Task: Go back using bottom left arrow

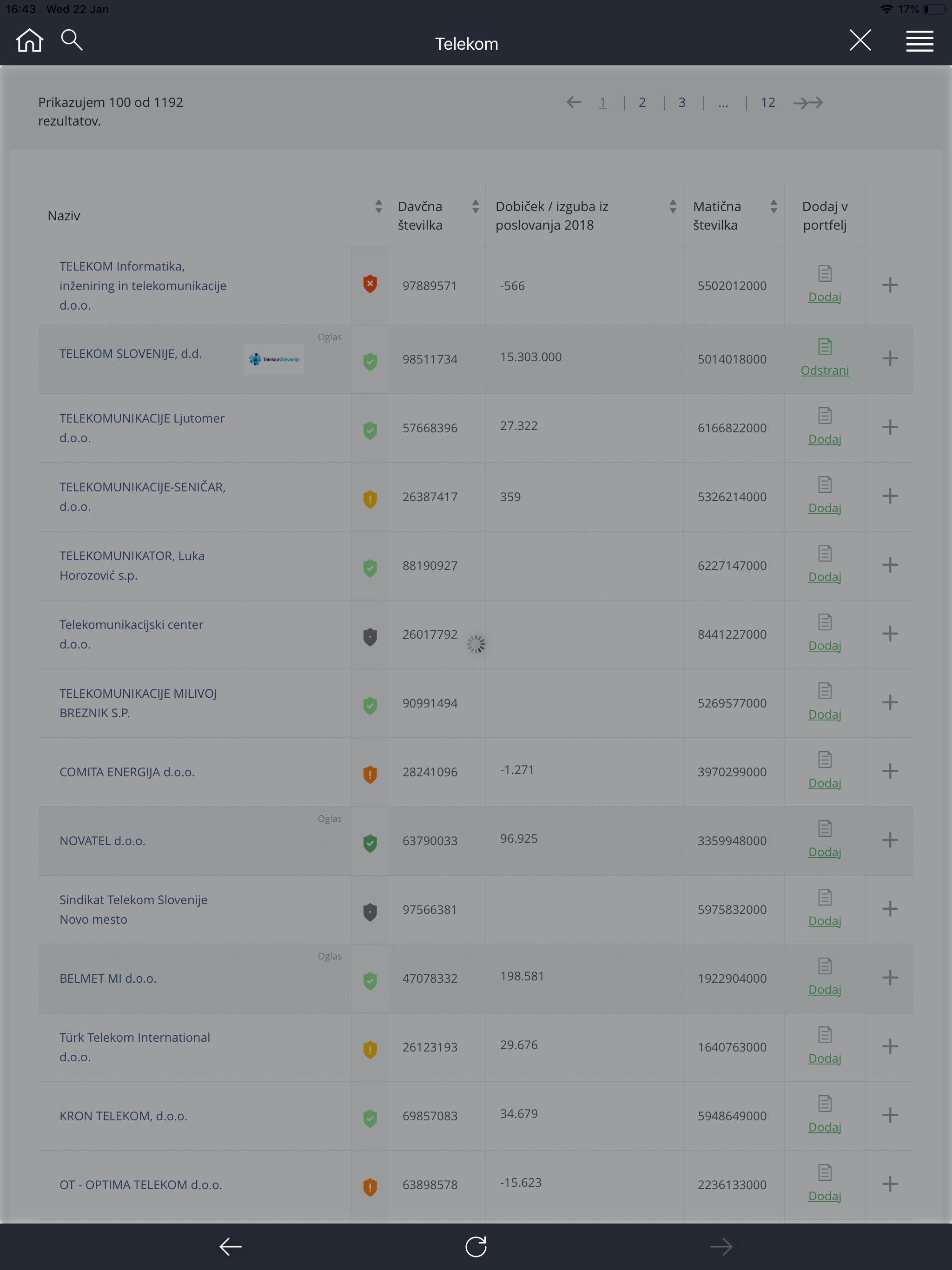Action: [231, 1246]
